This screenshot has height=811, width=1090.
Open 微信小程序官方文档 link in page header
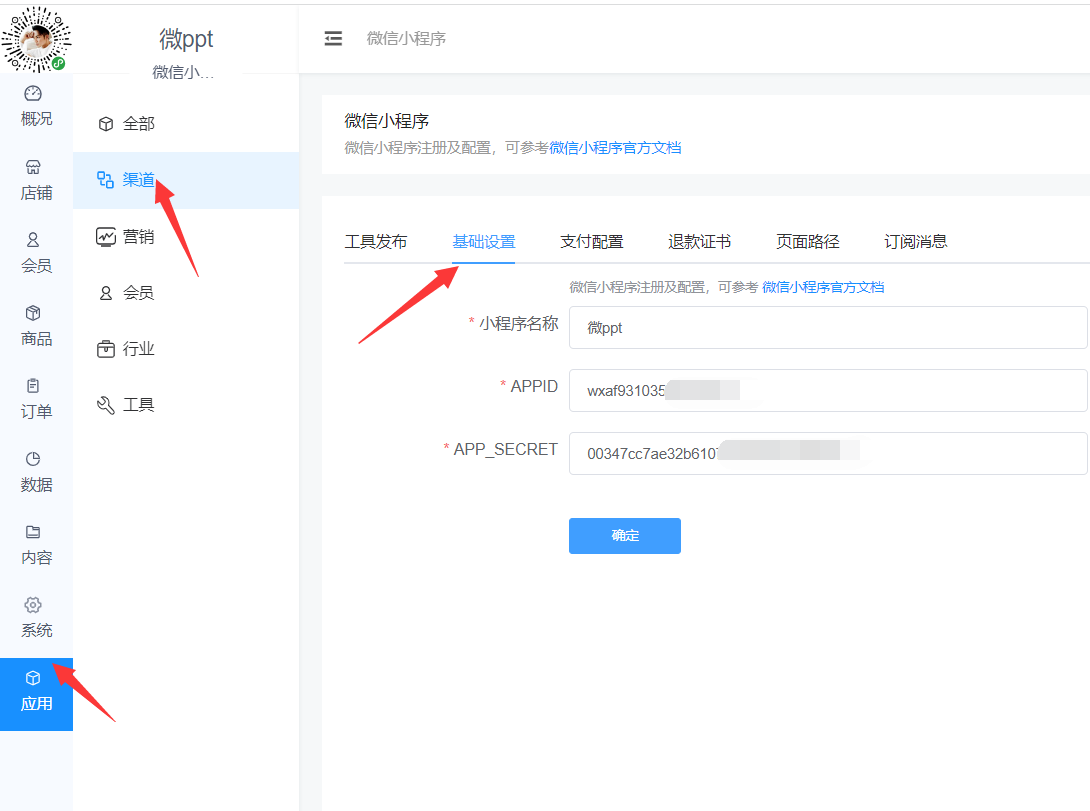tap(615, 148)
